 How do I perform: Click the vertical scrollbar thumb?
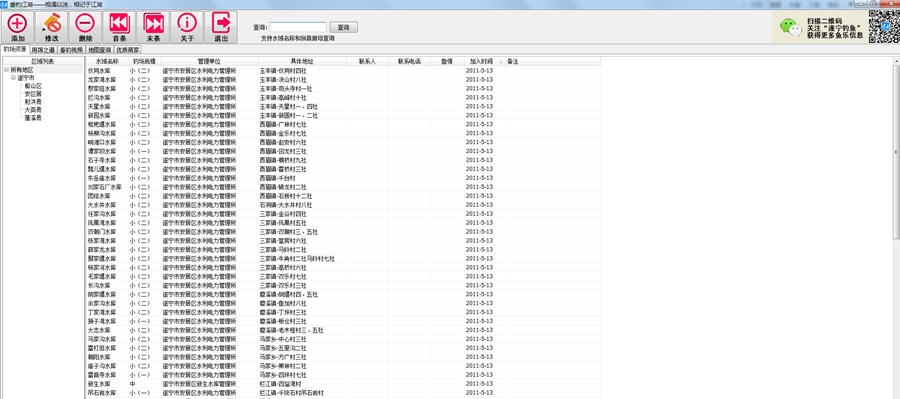pos(897,151)
